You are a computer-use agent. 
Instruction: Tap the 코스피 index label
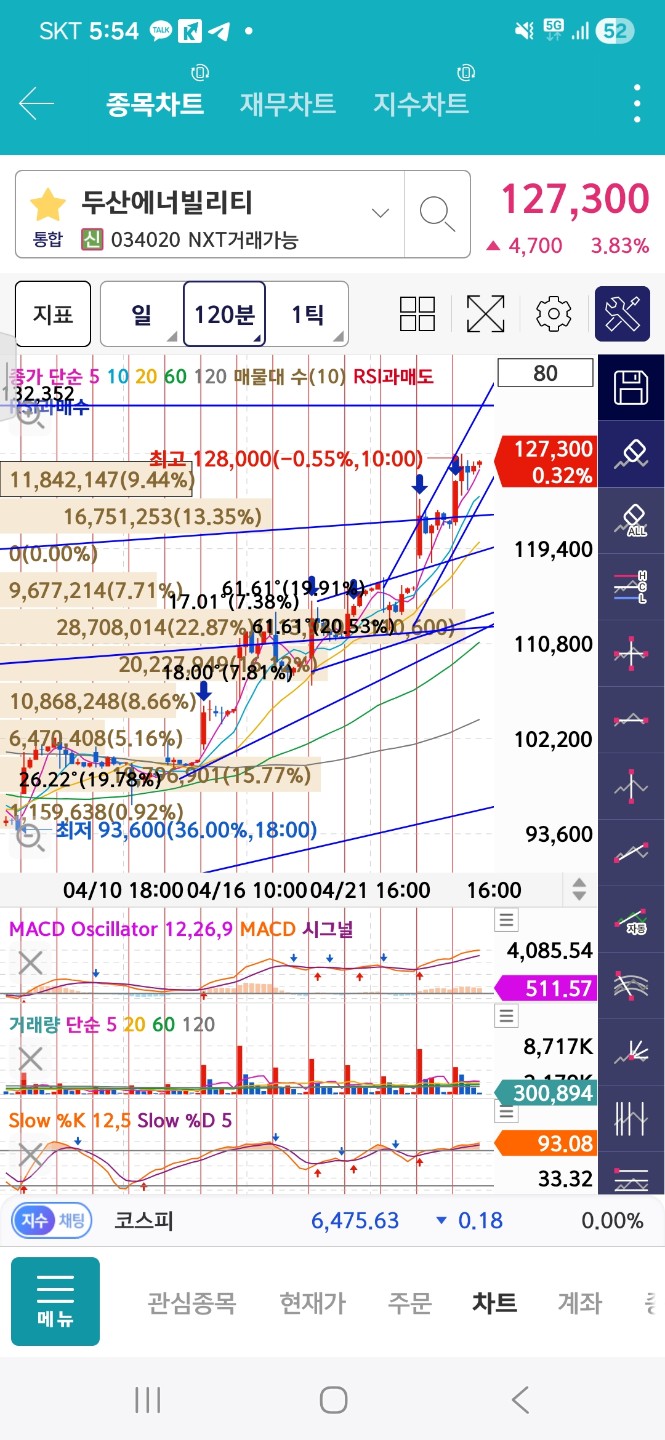(144, 1221)
